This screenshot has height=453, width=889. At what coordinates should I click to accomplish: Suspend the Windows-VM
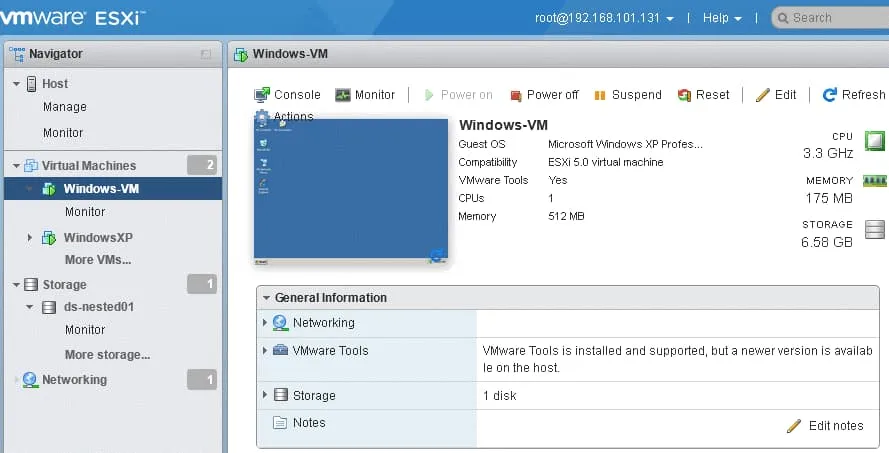click(627, 95)
